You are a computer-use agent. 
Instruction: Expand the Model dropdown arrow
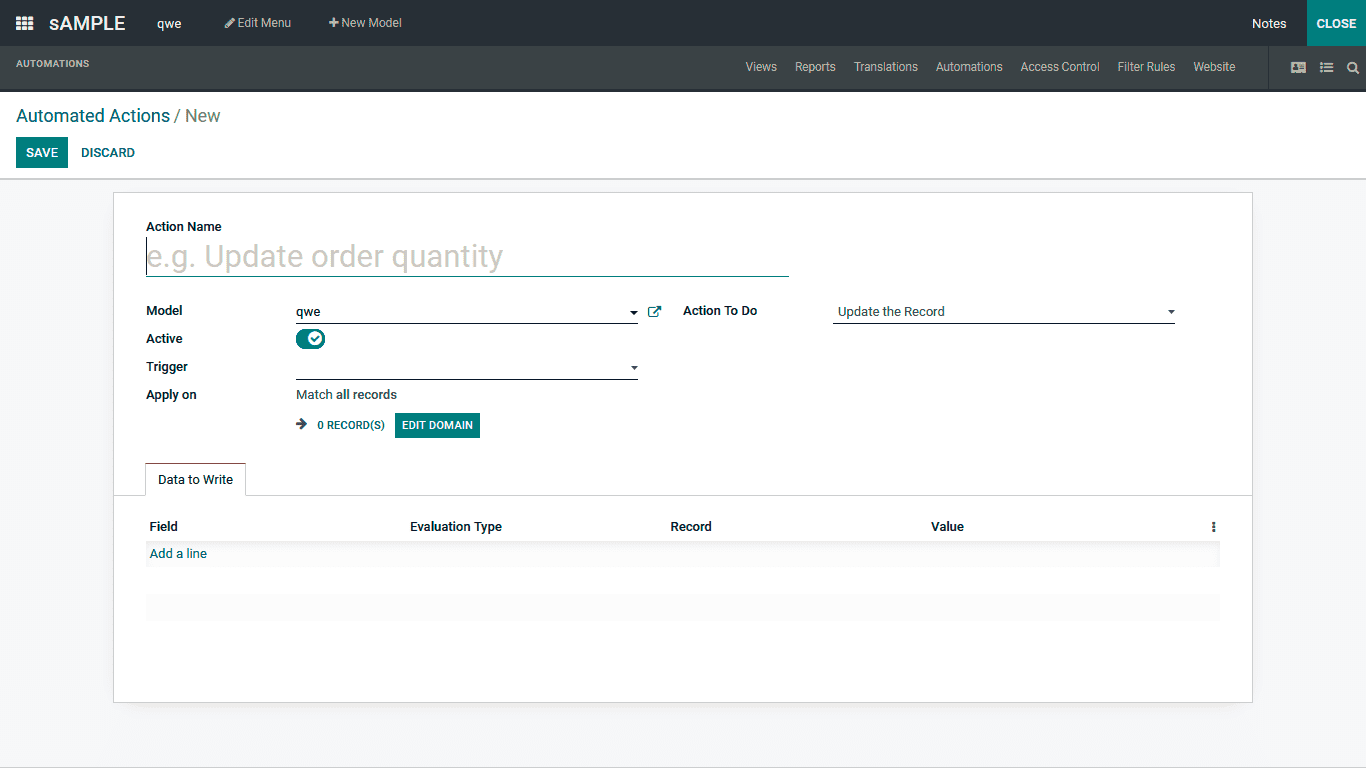pyautogui.click(x=633, y=311)
